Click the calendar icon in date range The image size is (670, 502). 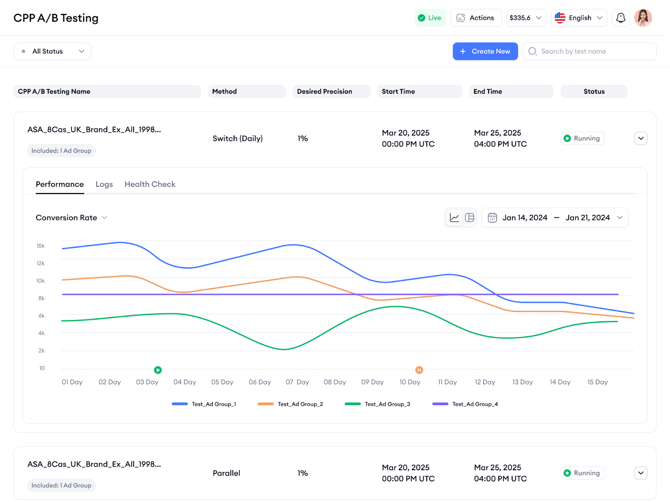[x=492, y=217]
